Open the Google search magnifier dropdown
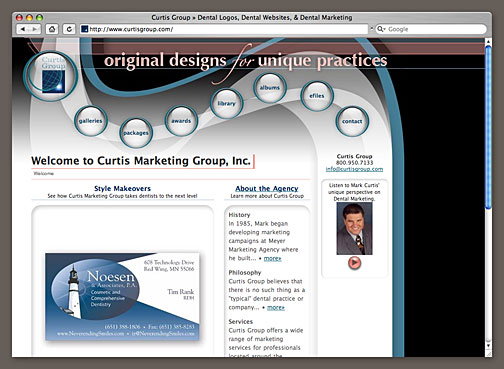 pyautogui.click(x=381, y=29)
